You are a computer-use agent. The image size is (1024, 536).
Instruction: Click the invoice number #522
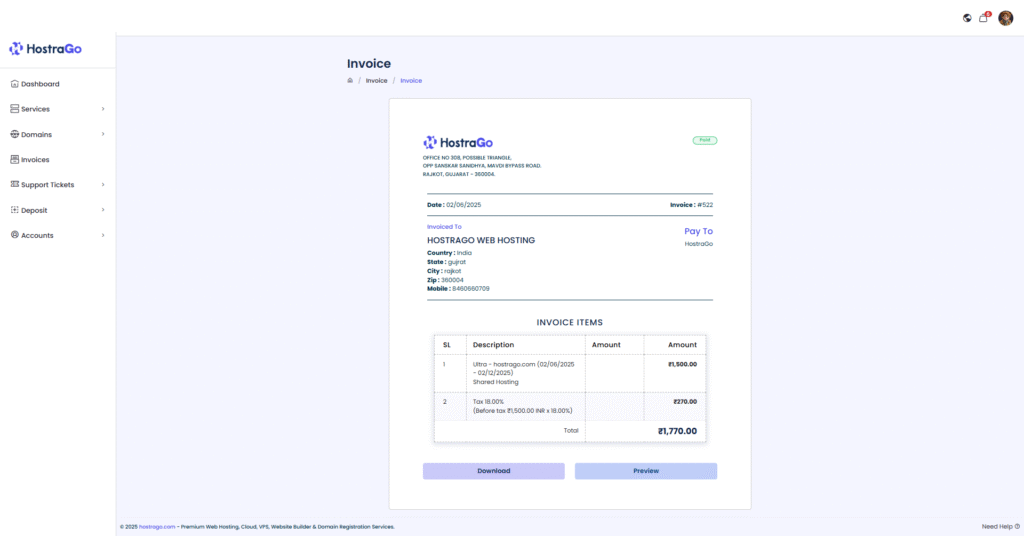pyautogui.click(x=705, y=204)
